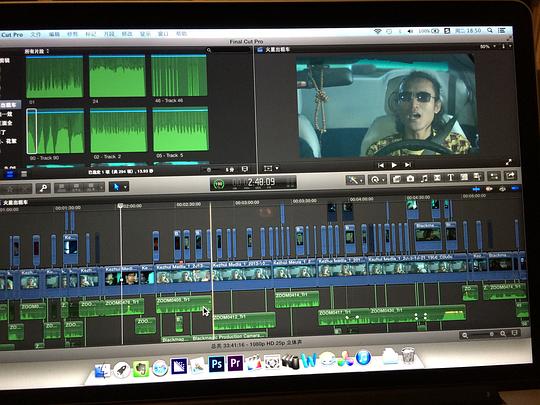This screenshot has height=405, width=540.
Task: Toggle timeline skimming
Action: (476, 189)
